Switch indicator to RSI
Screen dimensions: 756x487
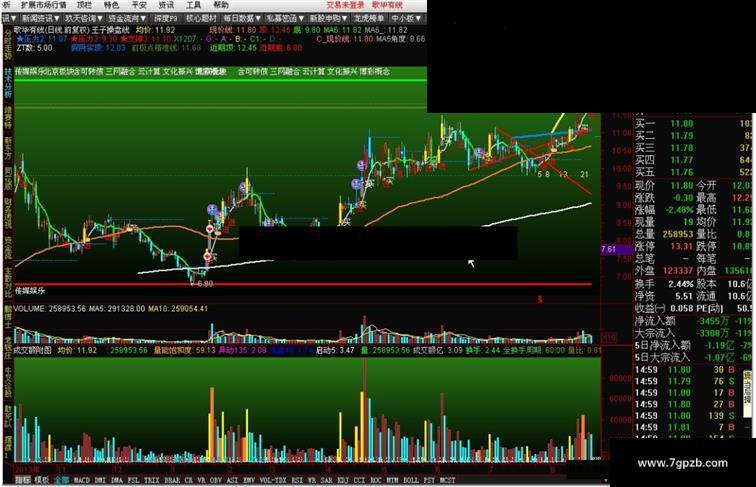297,480
